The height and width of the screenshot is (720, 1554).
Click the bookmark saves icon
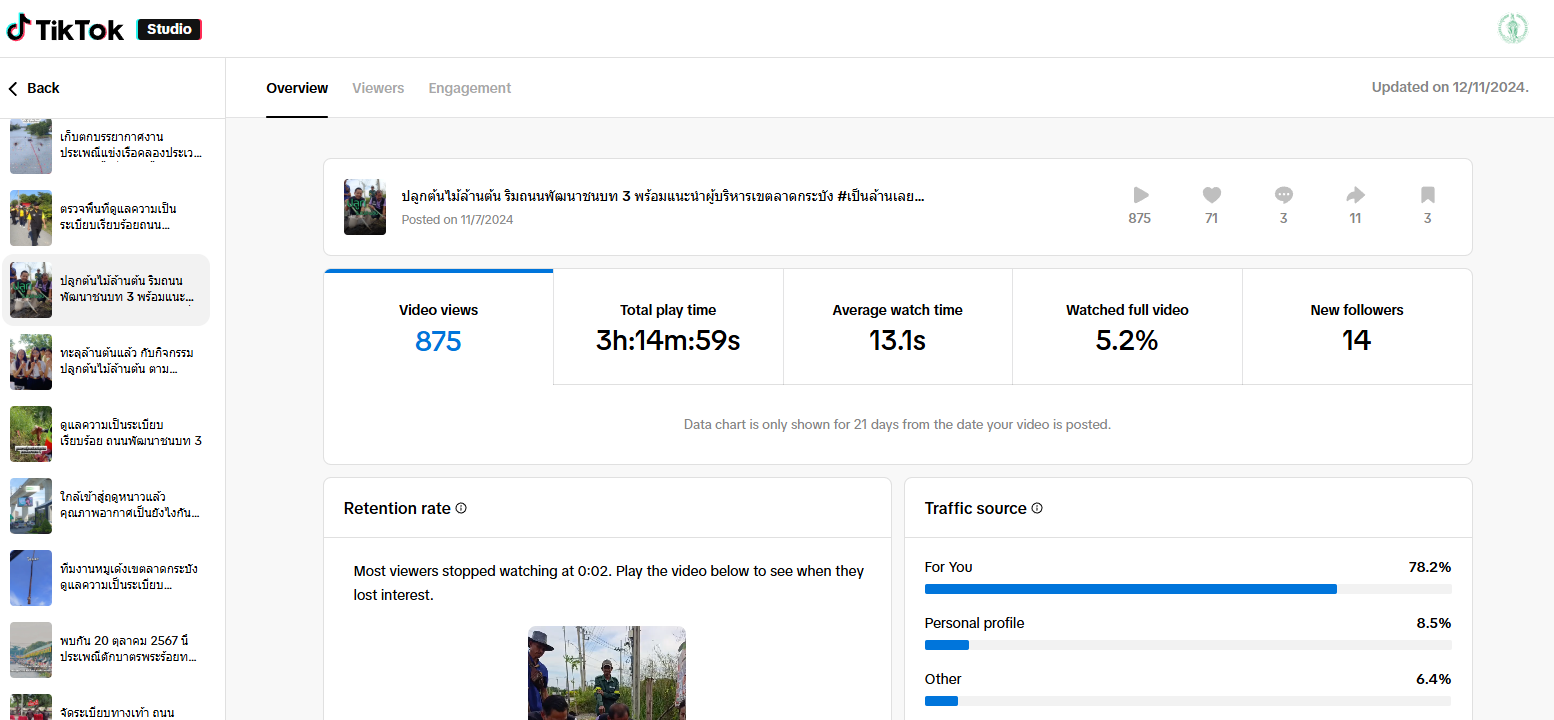(x=1427, y=195)
